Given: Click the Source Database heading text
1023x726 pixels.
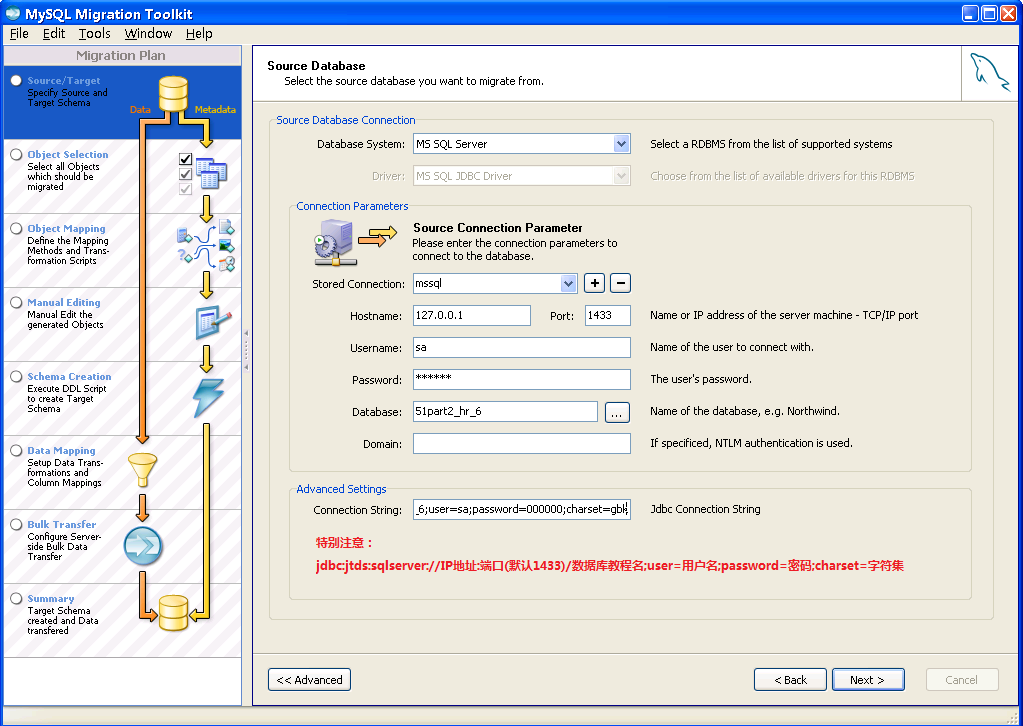Looking at the screenshot, I should coord(316,66).
